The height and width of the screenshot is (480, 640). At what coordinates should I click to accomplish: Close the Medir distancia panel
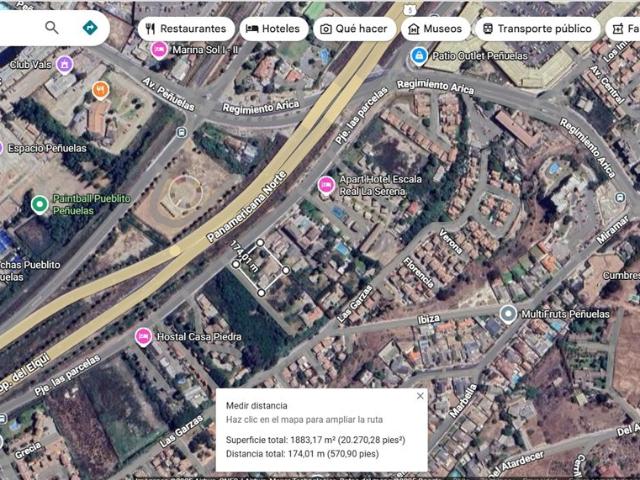[x=420, y=396]
